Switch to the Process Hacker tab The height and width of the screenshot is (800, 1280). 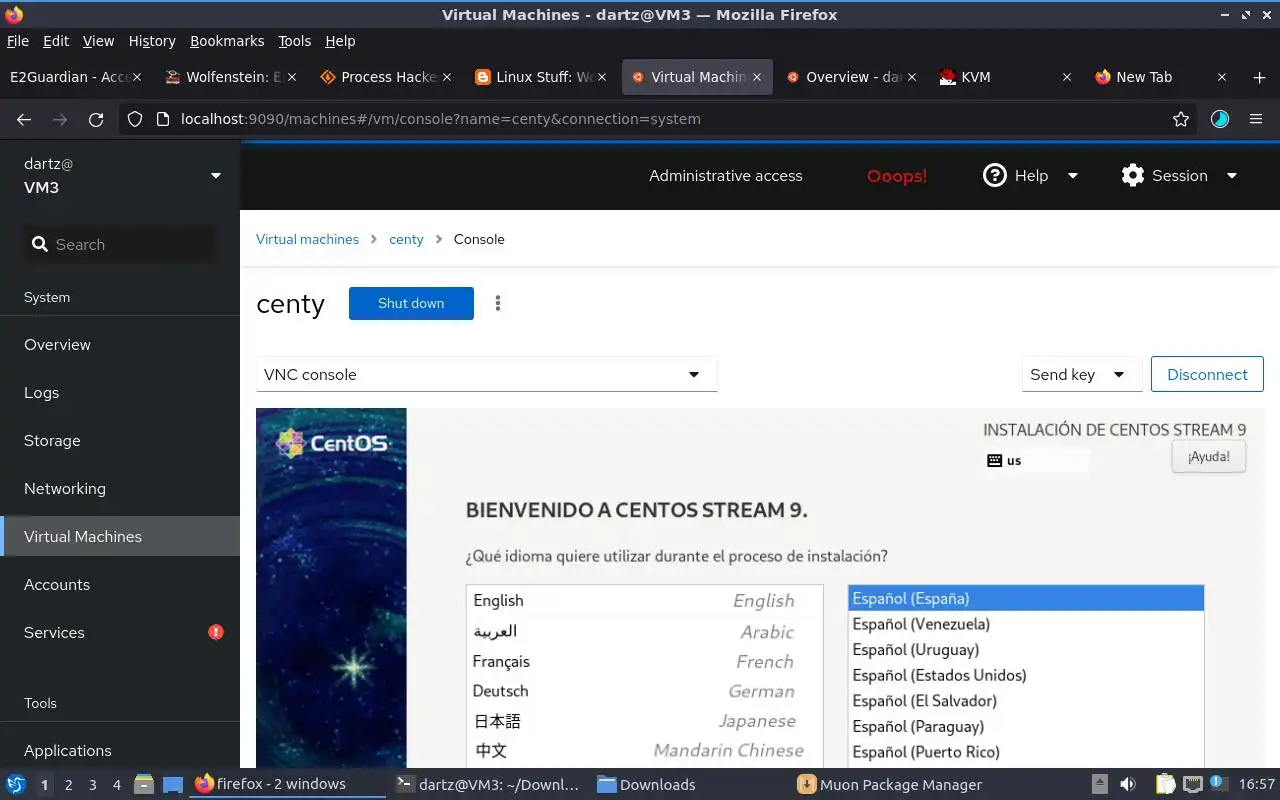[x=385, y=77]
